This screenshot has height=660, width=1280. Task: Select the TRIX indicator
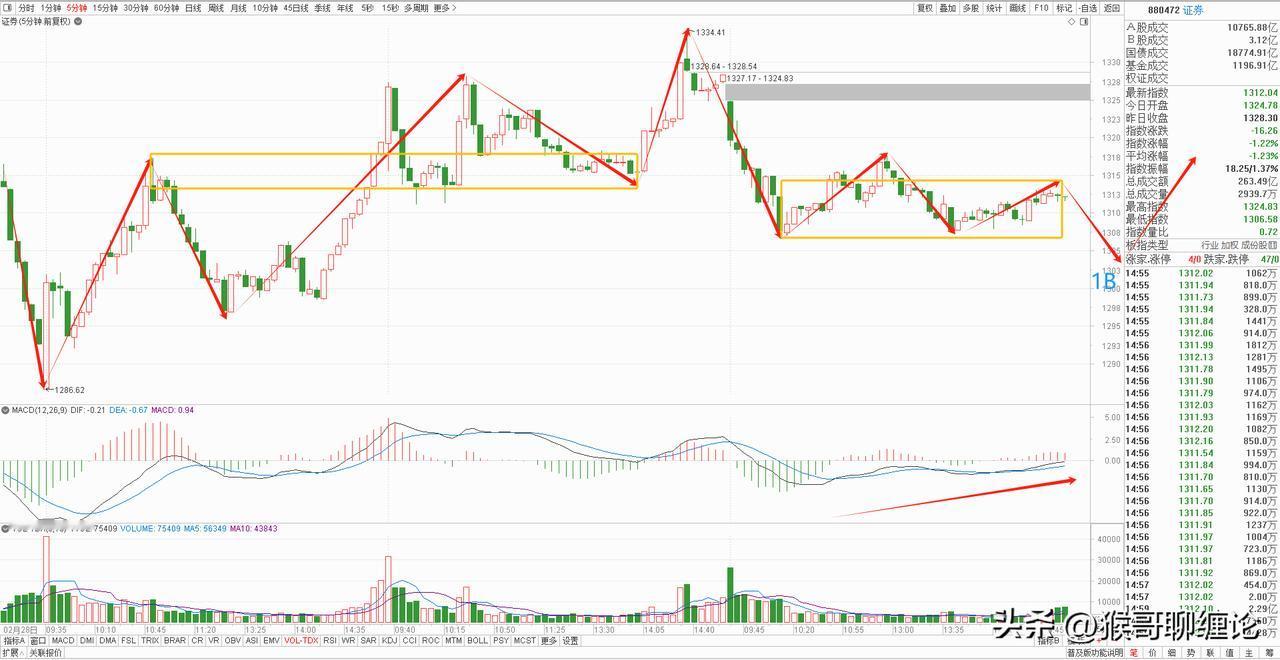coord(150,640)
